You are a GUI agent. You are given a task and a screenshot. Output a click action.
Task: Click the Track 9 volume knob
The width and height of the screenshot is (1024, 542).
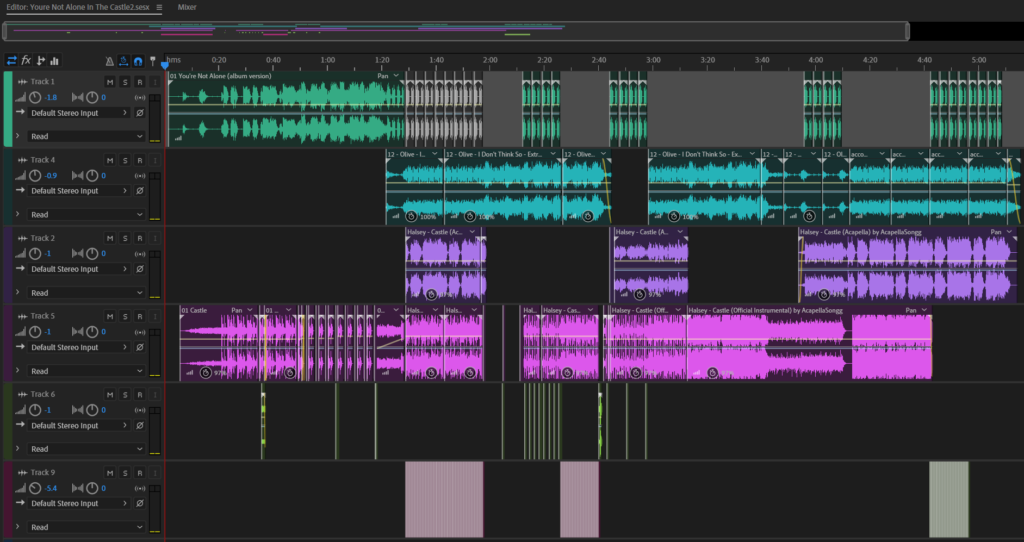point(36,488)
